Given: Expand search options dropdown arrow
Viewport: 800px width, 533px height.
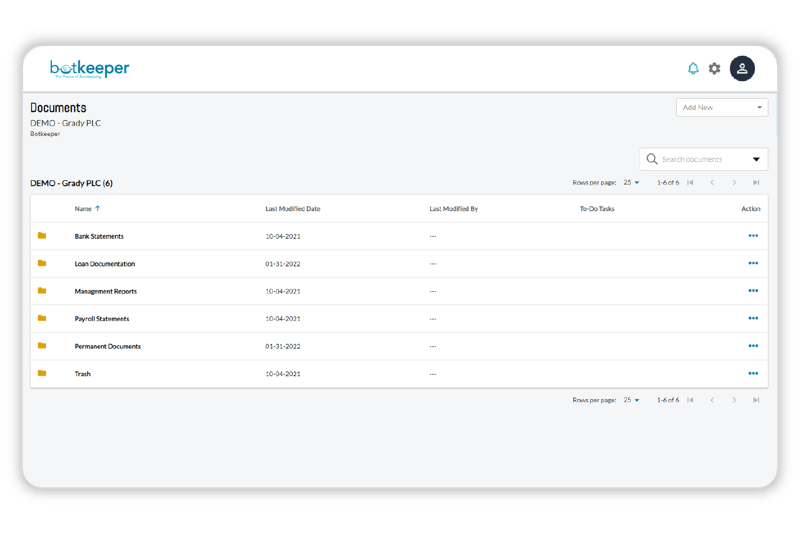Looking at the screenshot, I should [756, 159].
